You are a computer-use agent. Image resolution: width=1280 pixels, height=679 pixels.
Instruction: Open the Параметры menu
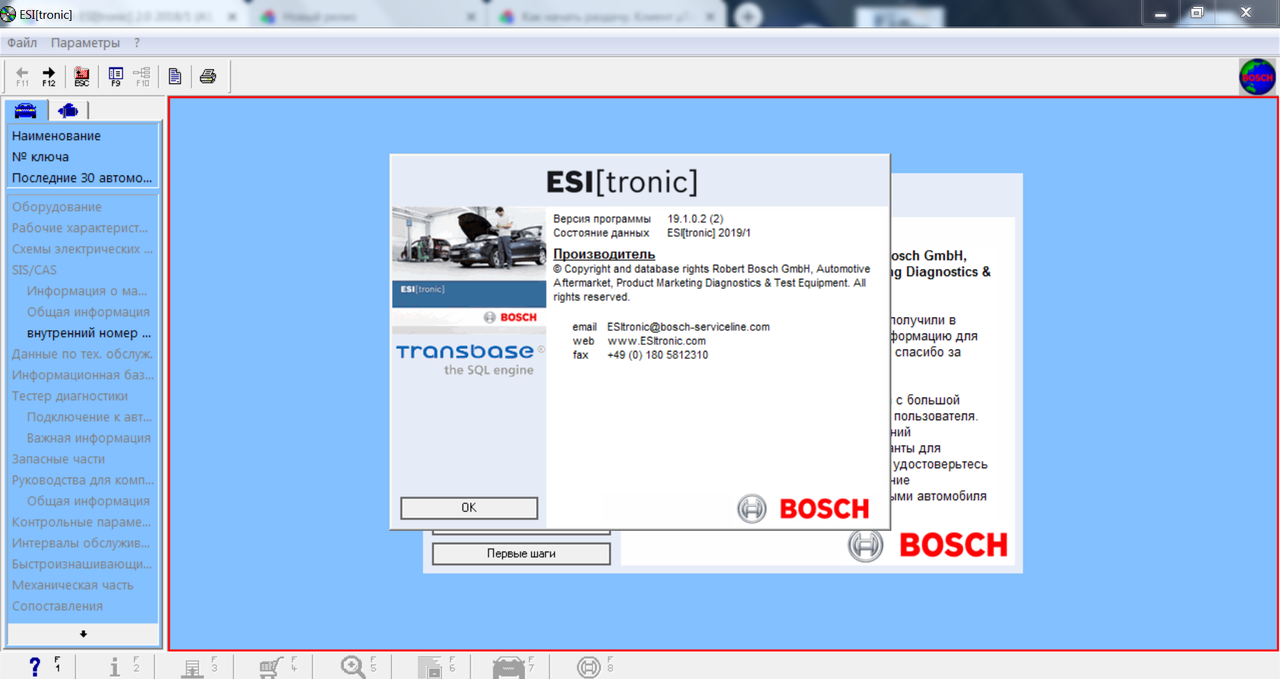(x=86, y=43)
